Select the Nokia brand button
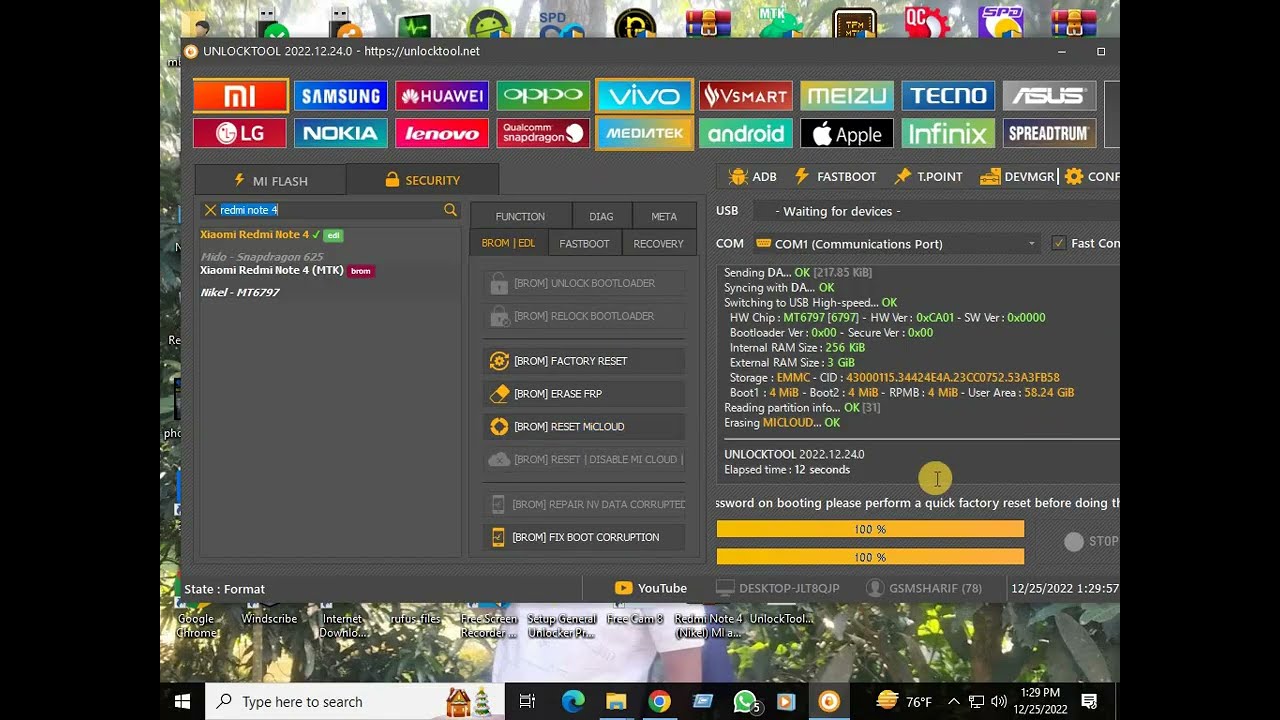 341,133
